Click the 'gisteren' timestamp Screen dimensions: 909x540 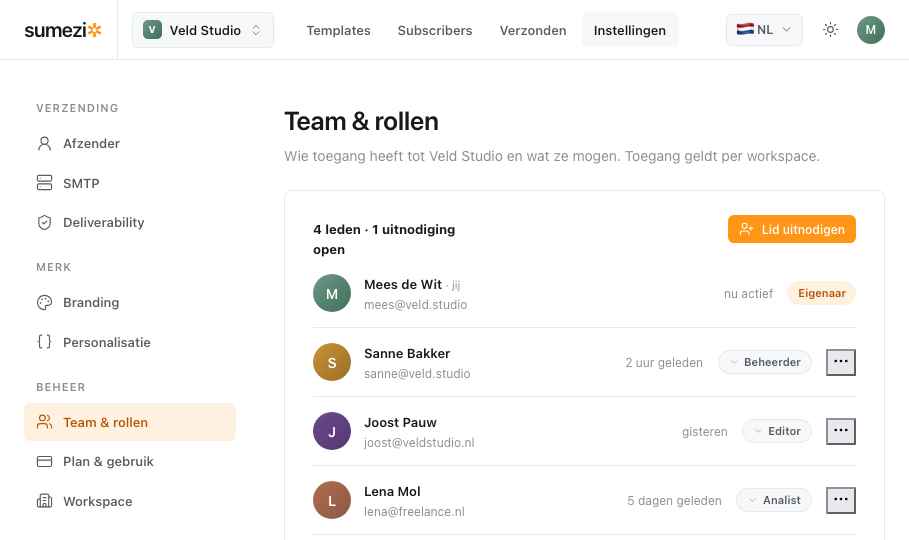coord(704,432)
